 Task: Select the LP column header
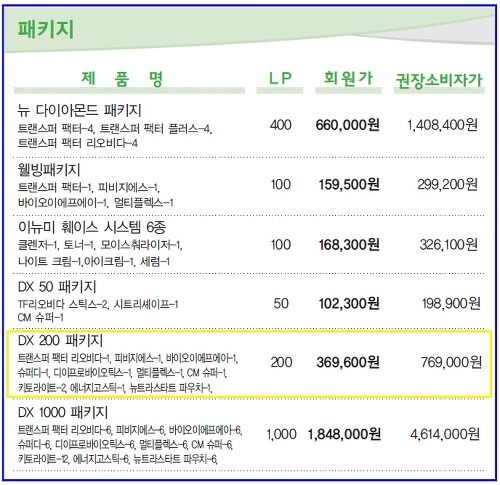point(280,79)
